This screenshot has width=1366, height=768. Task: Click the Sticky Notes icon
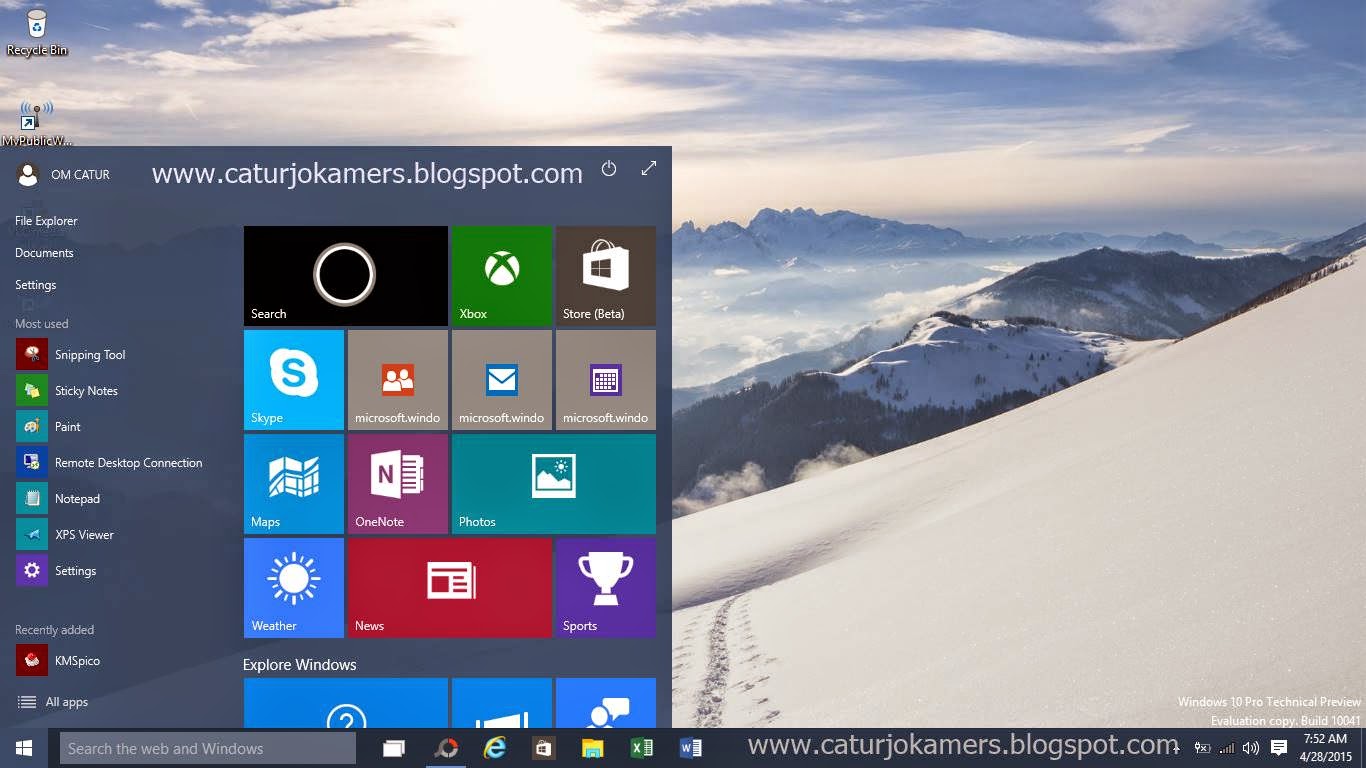click(32, 390)
